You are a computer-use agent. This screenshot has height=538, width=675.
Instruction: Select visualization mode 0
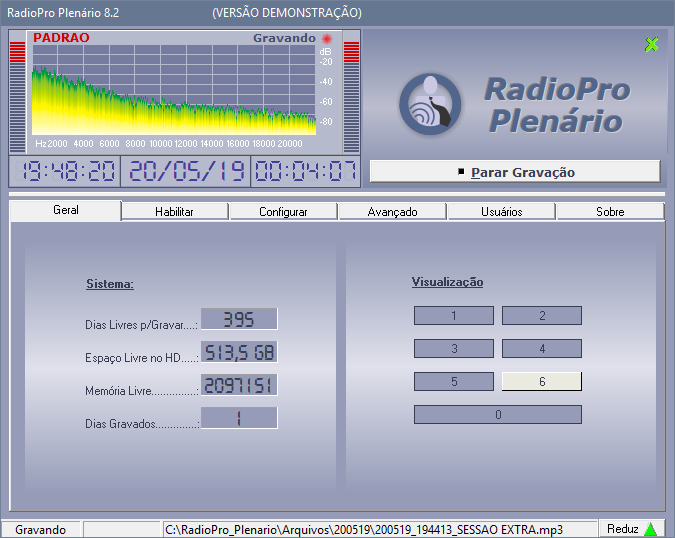click(x=498, y=414)
